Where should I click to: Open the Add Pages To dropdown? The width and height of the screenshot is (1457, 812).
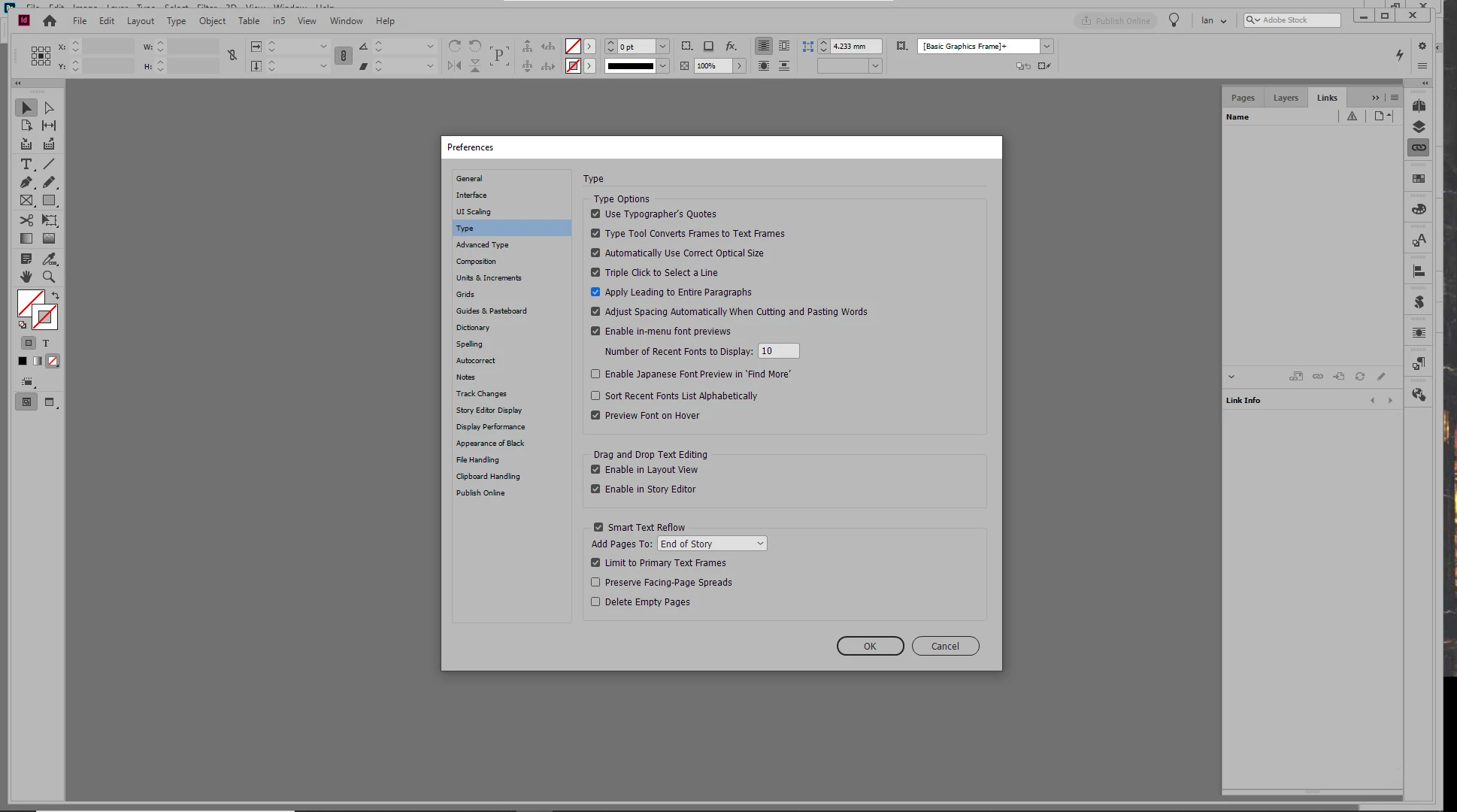point(711,544)
